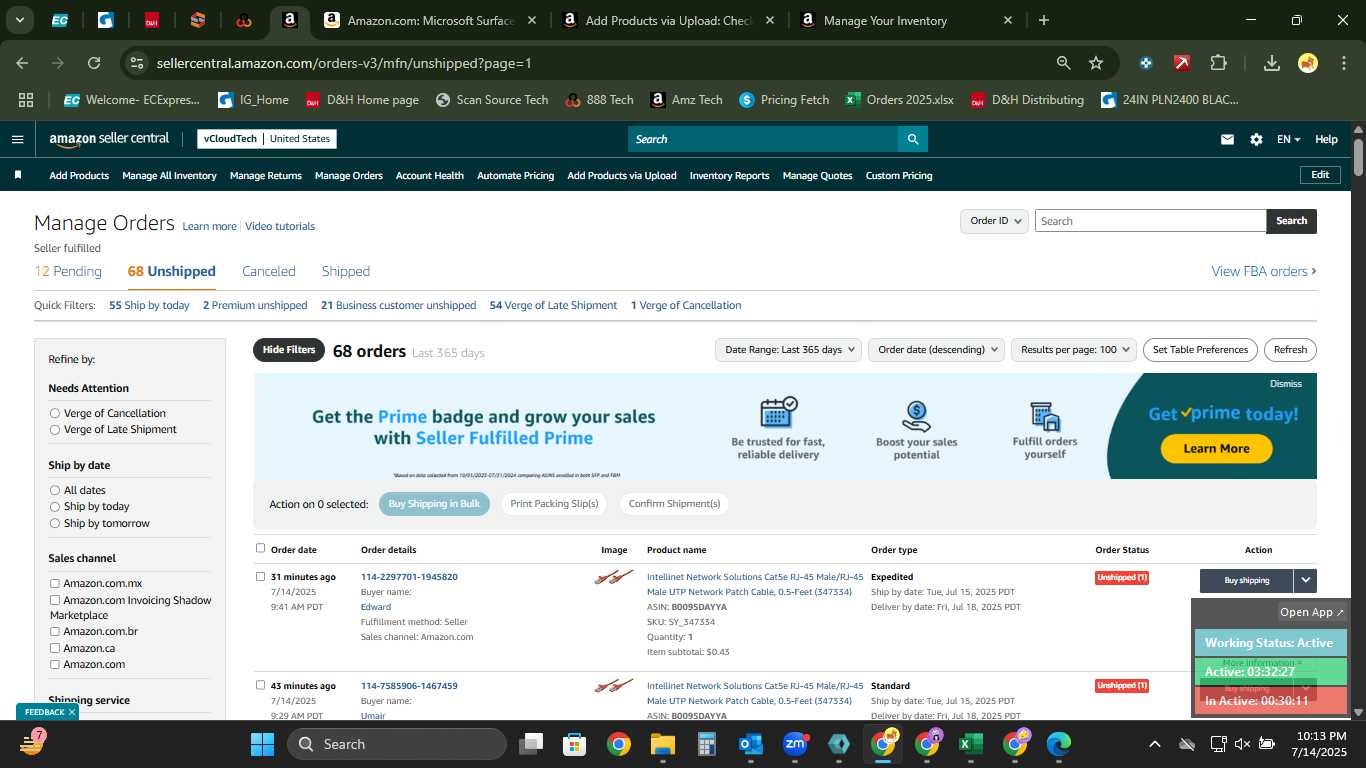
Task: Open the Seller Central hamburger menu
Action: (x=17, y=139)
